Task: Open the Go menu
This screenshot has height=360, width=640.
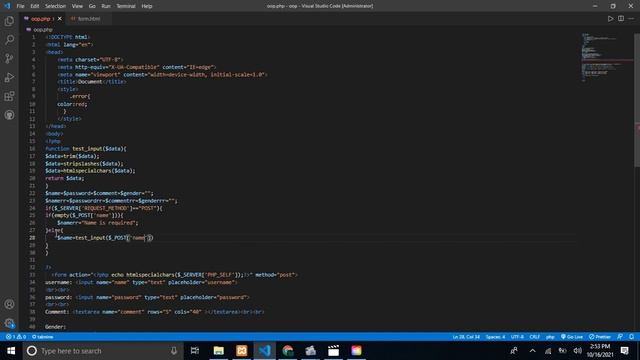Action: [92, 6]
